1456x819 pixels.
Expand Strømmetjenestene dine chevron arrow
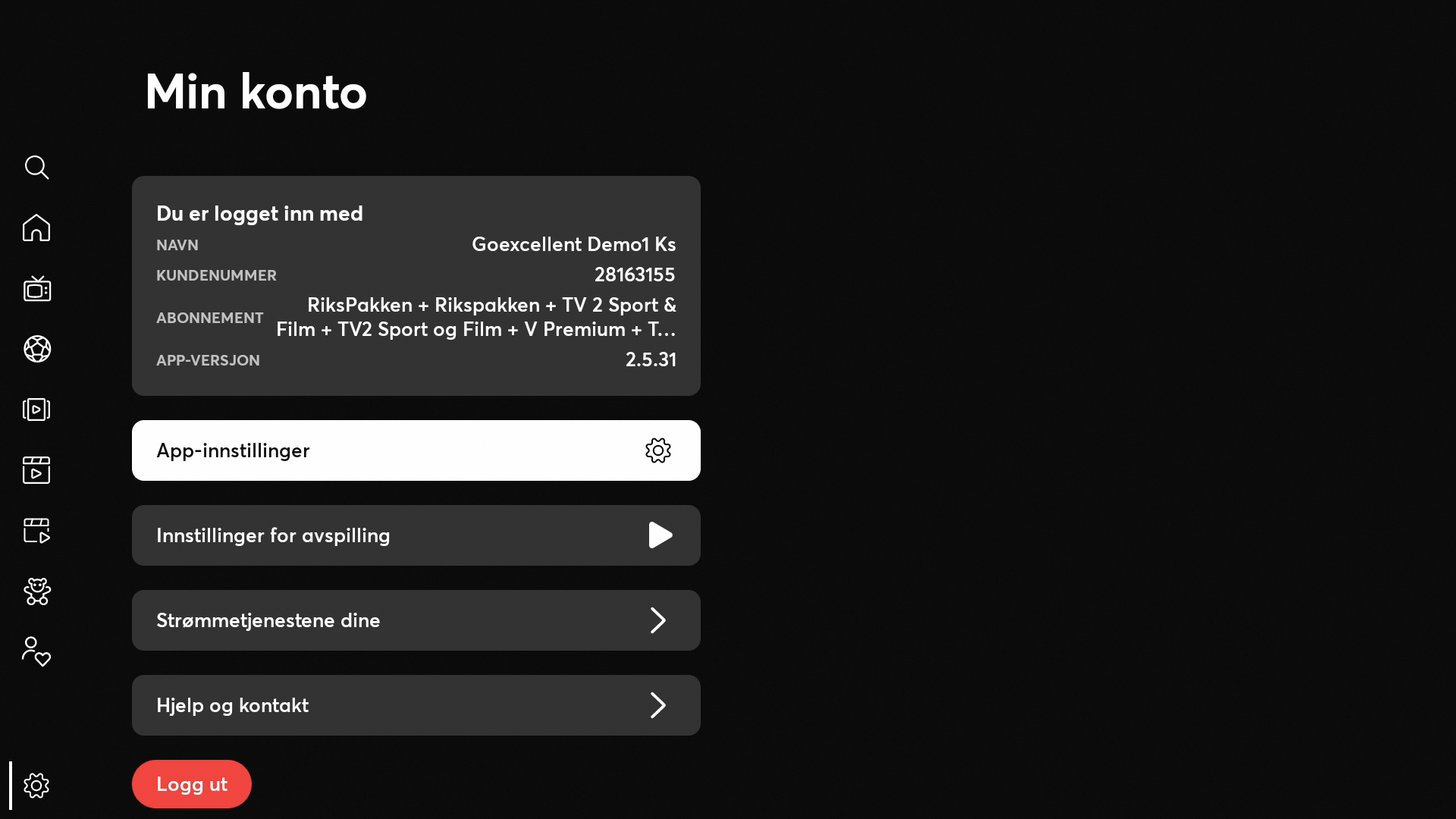[658, 620]
